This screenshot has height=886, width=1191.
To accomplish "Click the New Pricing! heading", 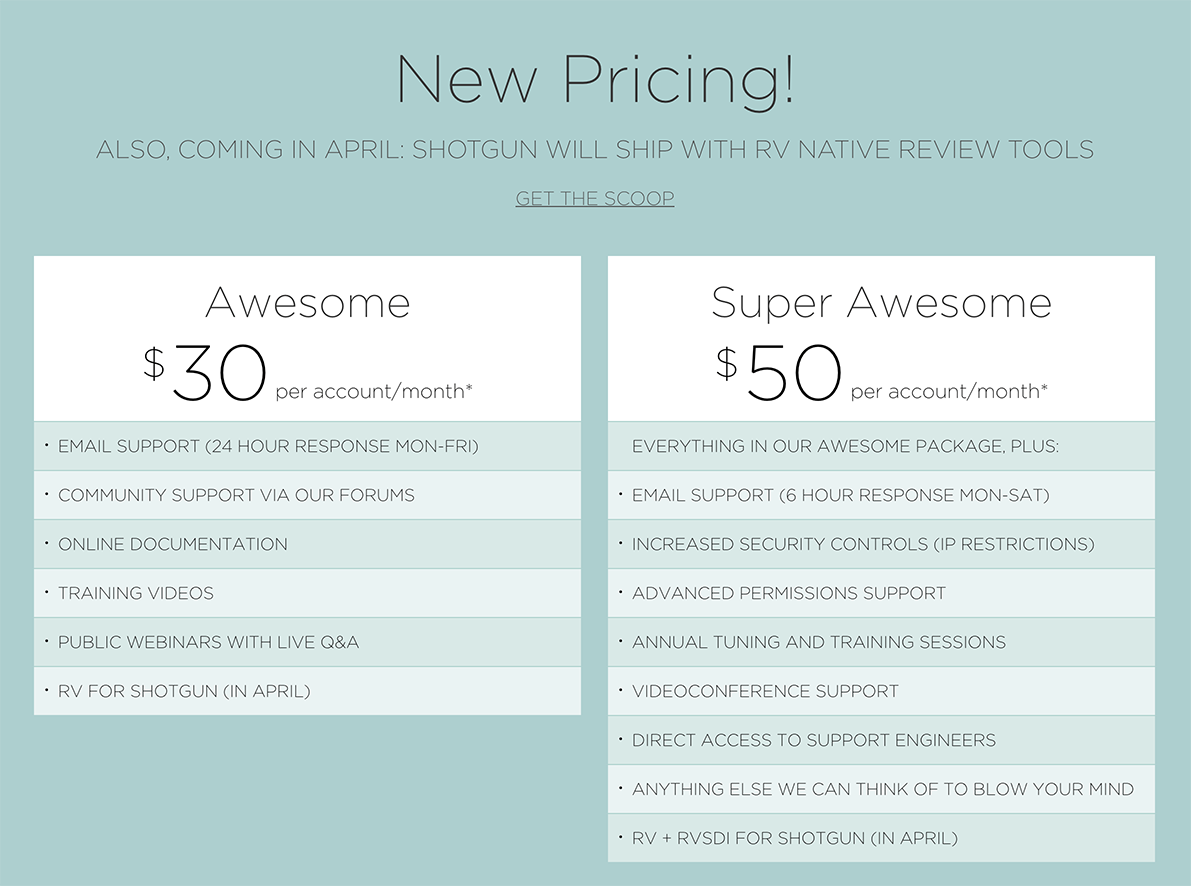I will point(596,81).
